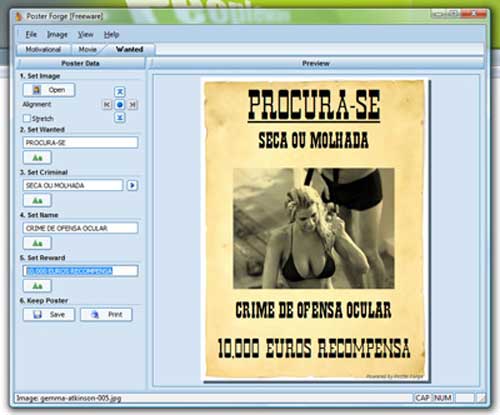
Task: Close the Poster Forge window
Action: coord(474,14)
